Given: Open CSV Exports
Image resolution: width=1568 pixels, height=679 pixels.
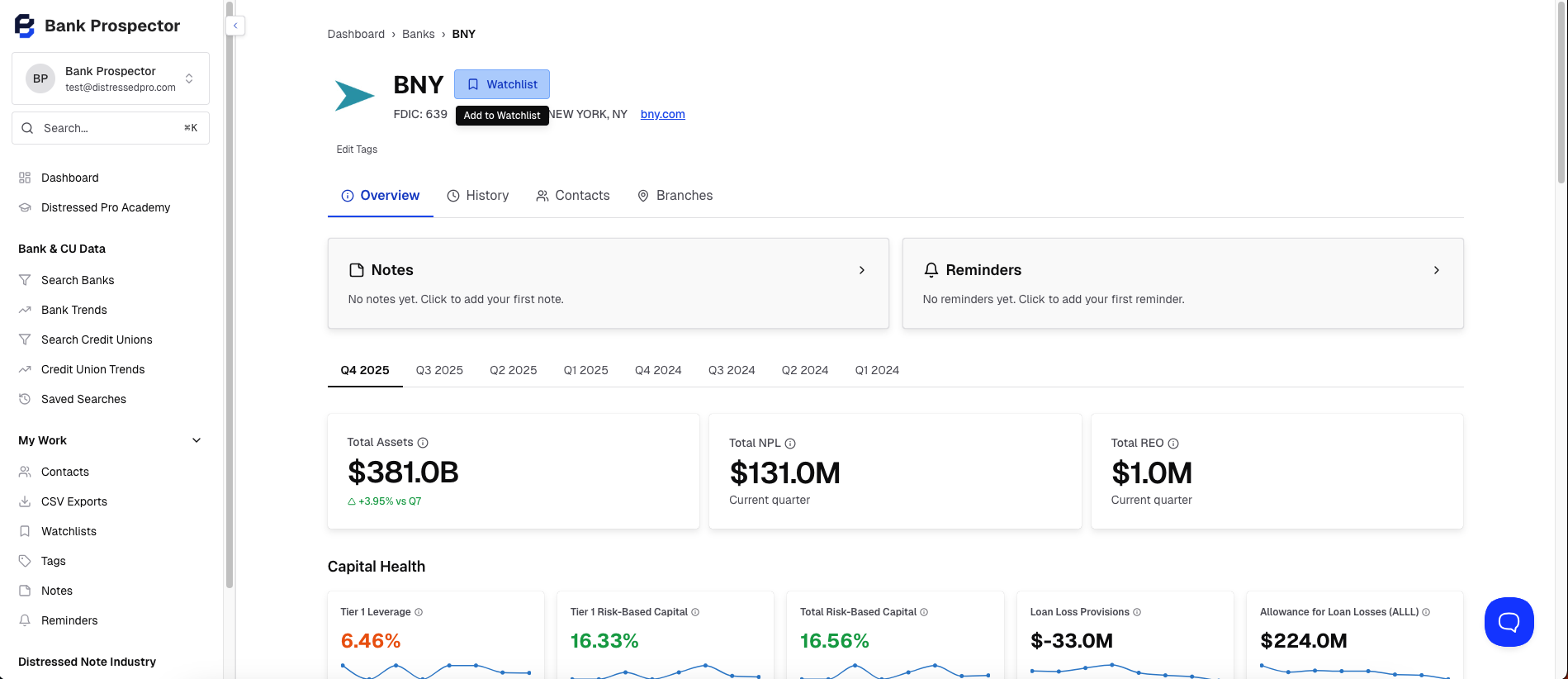Looking at the screenshot, I should pos(111,501).
